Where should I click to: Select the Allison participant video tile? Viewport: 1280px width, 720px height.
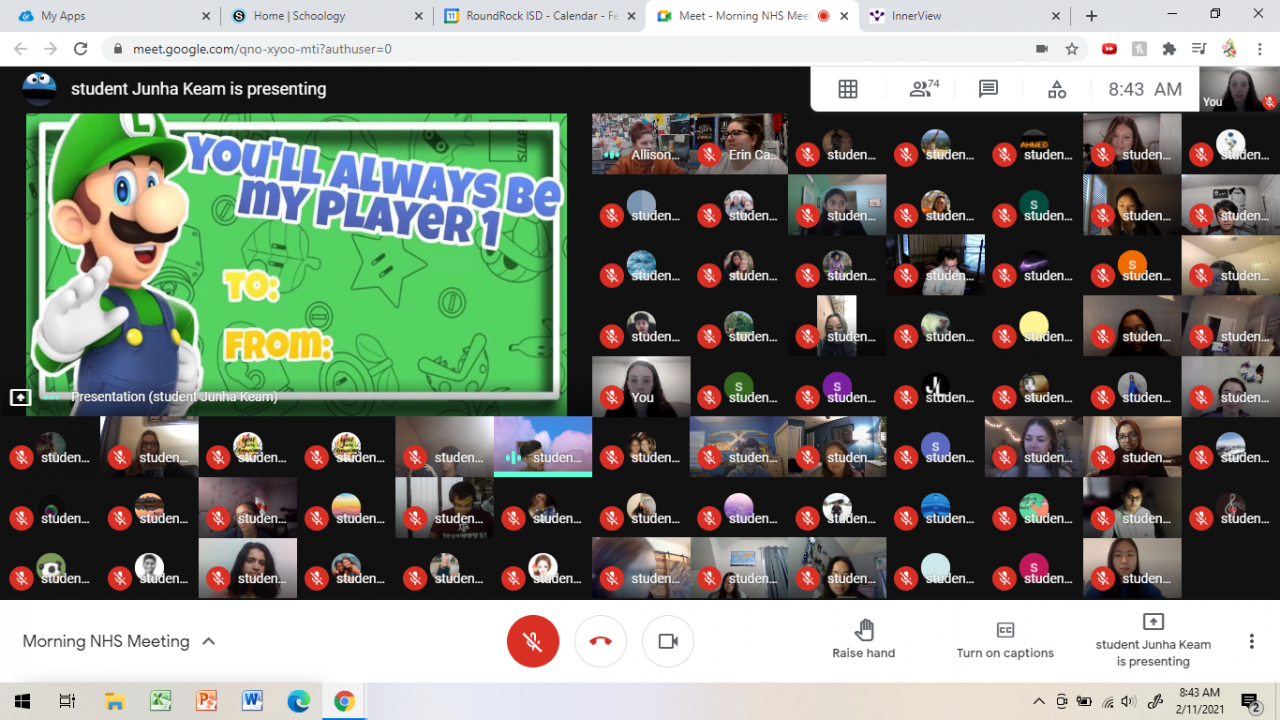coord(641,144)
